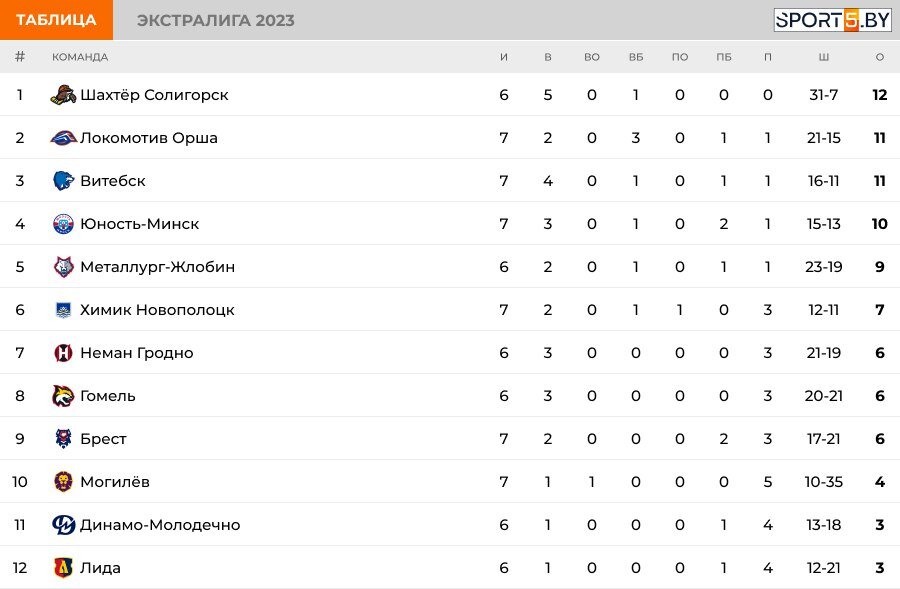Screen dimensions: 900x589
Task: Select the Динамо-Молодечно team name
Action: 160,525
